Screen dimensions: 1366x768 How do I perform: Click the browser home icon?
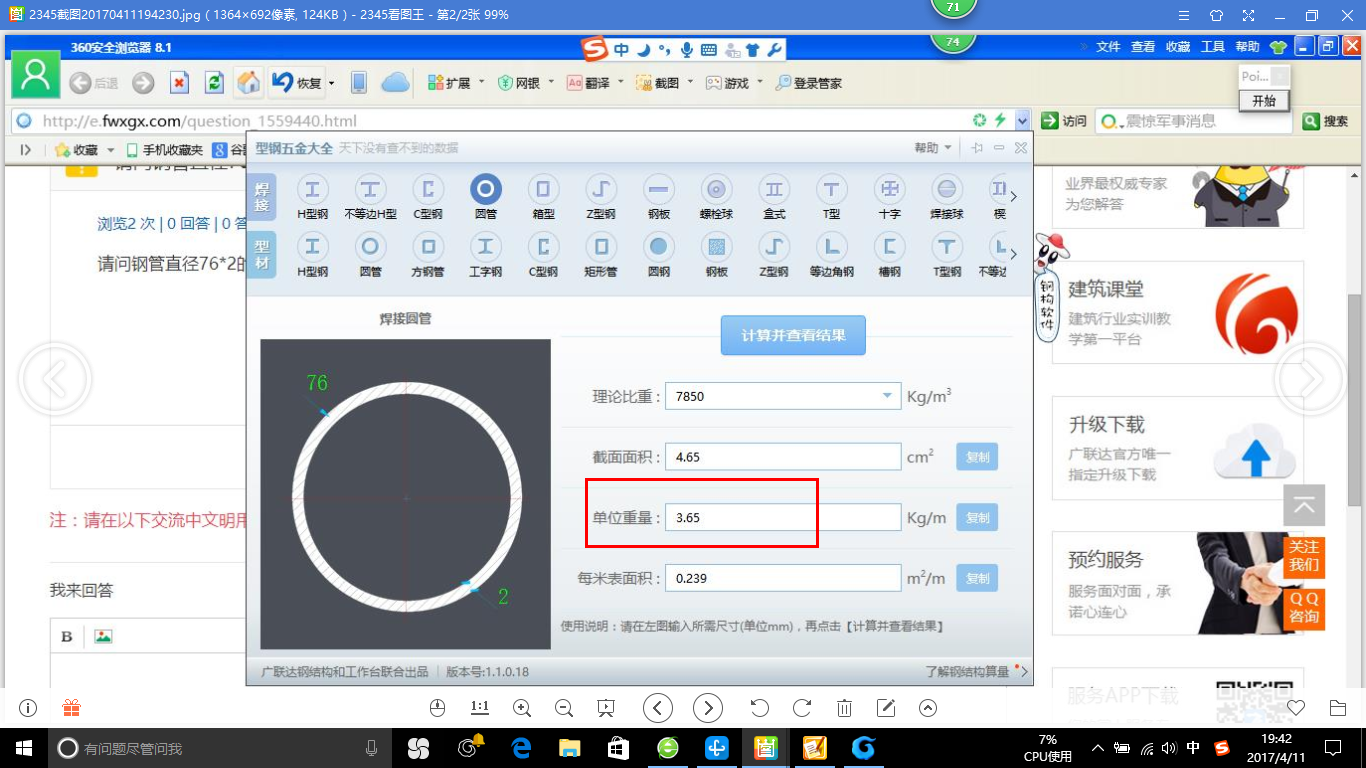pos(248,83)
